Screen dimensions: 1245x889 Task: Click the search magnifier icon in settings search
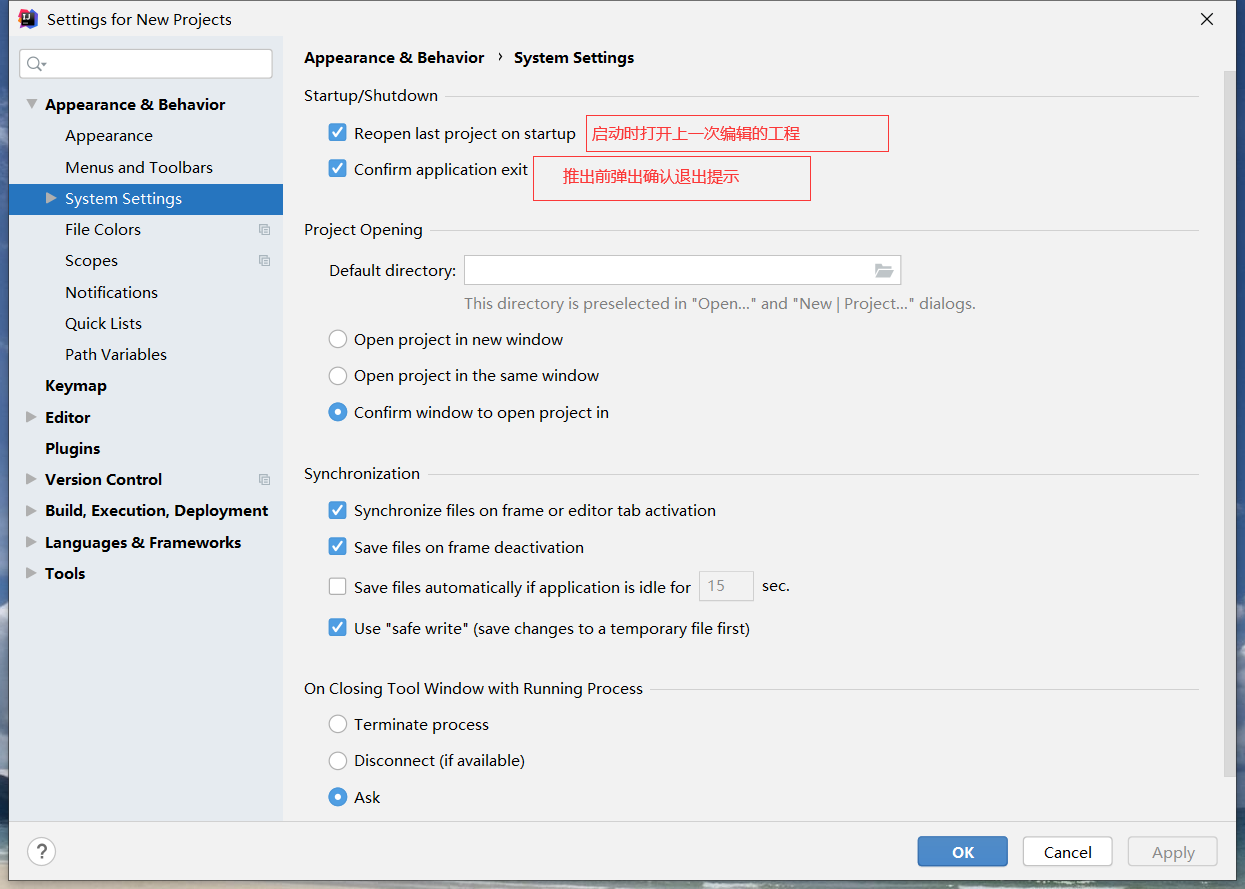(35, 64)
